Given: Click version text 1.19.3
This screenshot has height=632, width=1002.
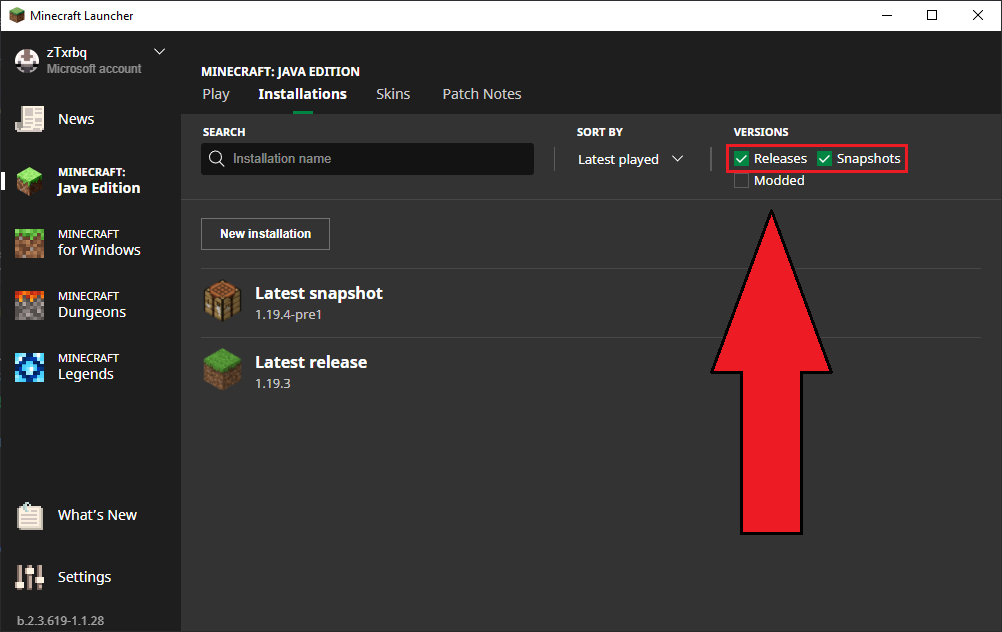Looking at the screenshot, I should click(x=273, y=383).
